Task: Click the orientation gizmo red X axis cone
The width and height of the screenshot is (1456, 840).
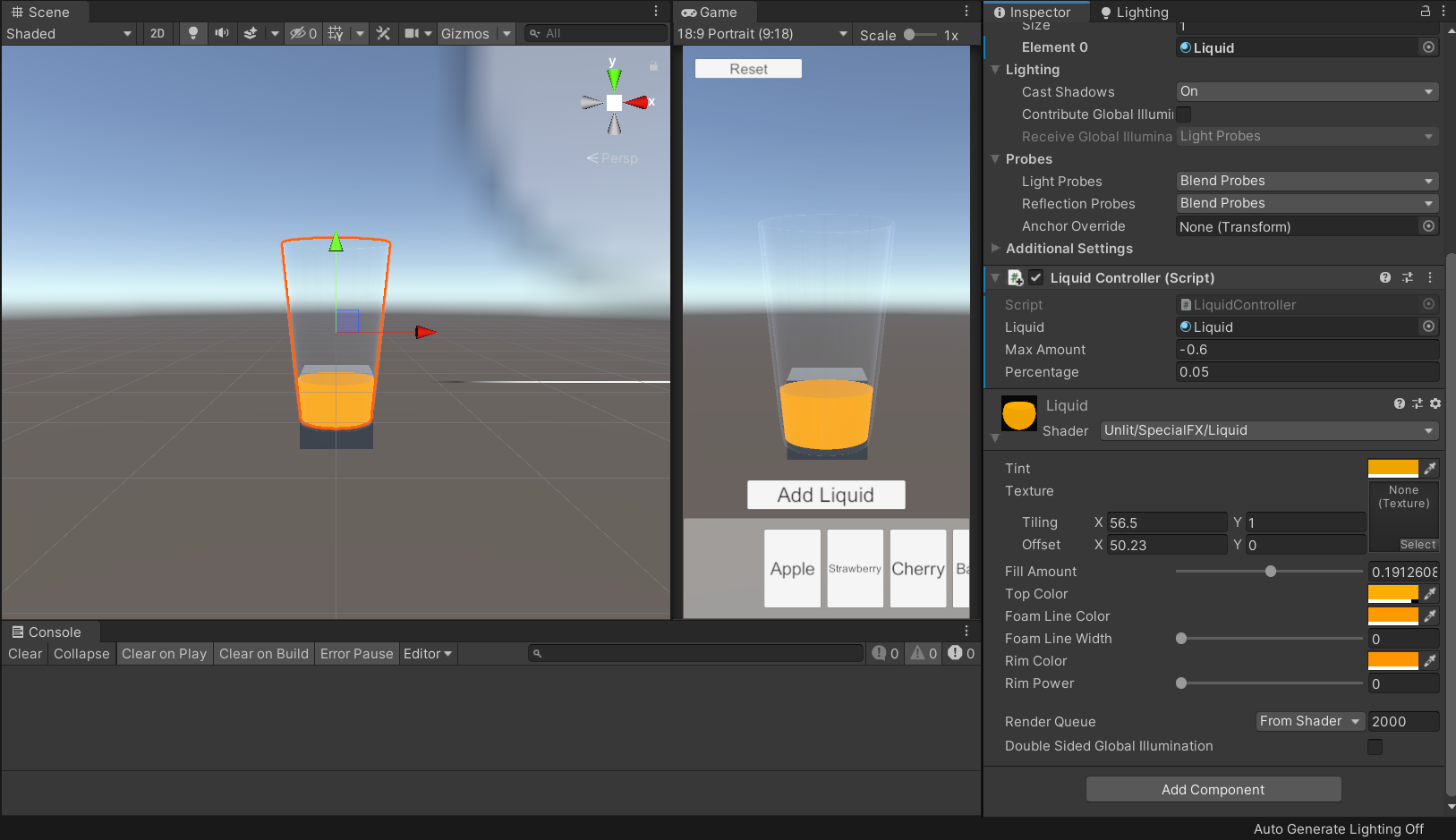Action: click(637, 103)
